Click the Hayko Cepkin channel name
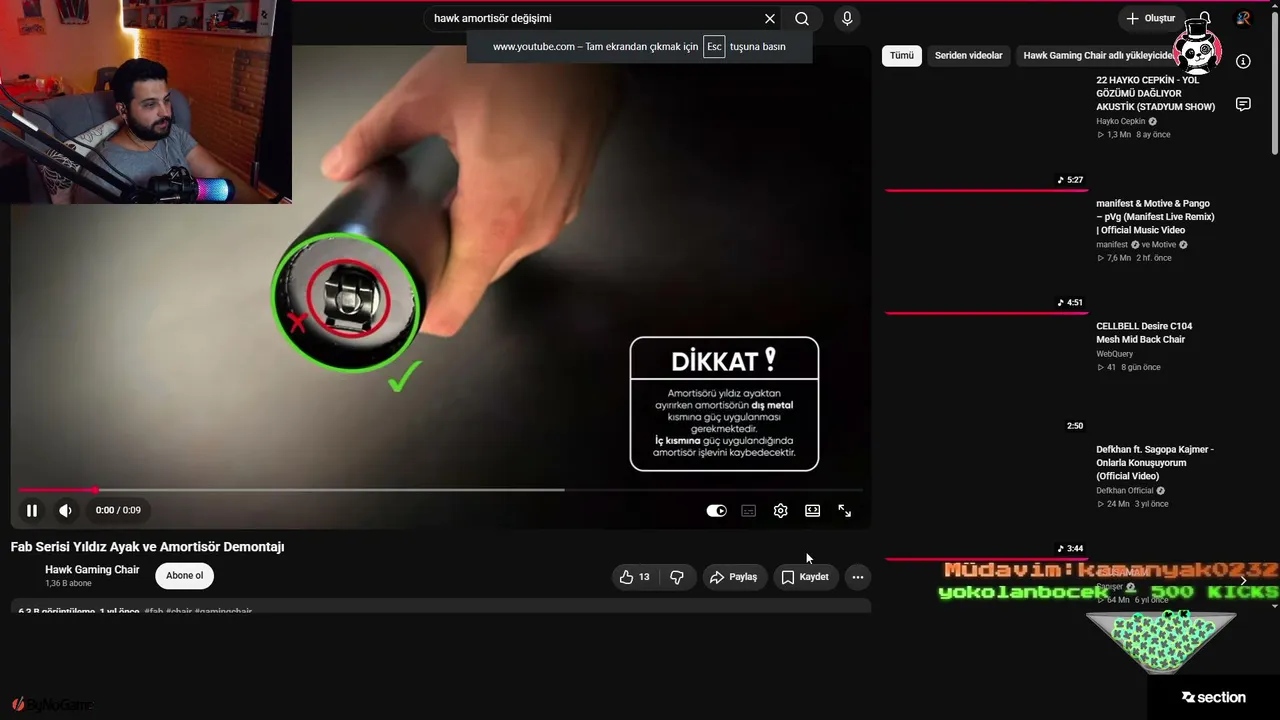1280x720 pixels. [1121, 122]
